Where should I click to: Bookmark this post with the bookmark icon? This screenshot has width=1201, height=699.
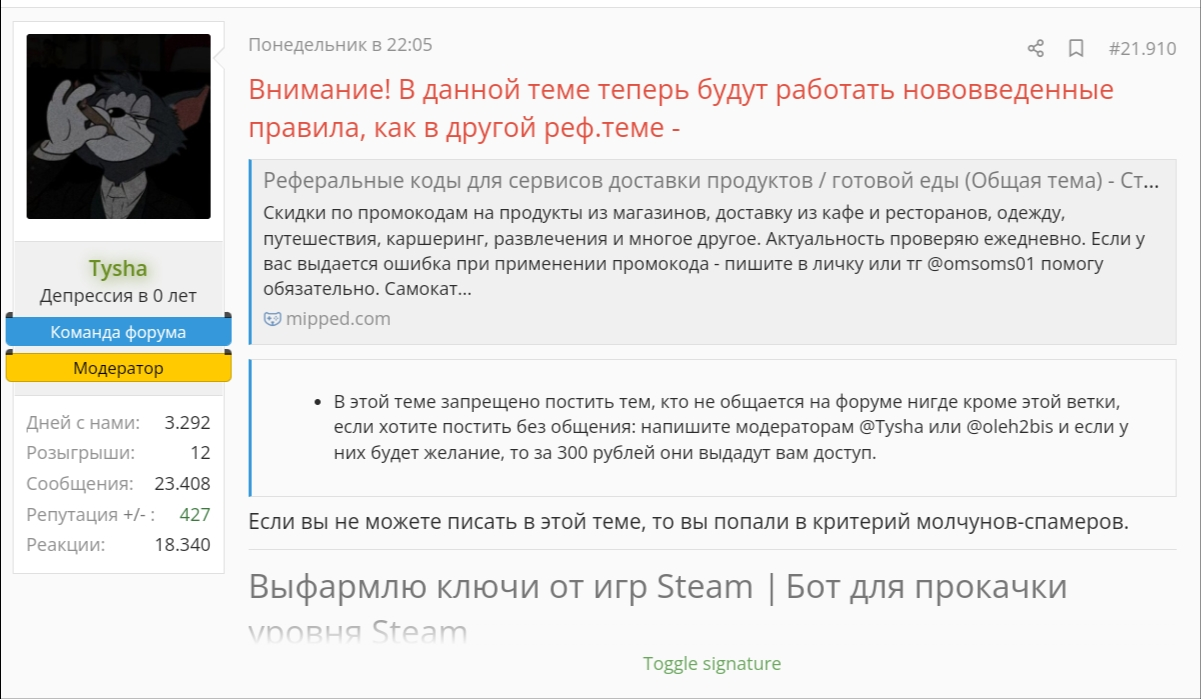click(1076, 48)
